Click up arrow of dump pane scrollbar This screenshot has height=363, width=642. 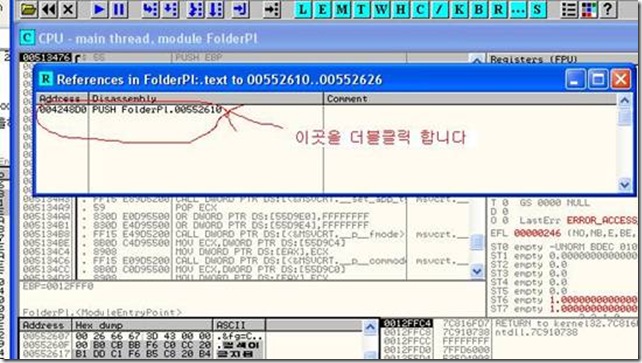tap(370, 327)
